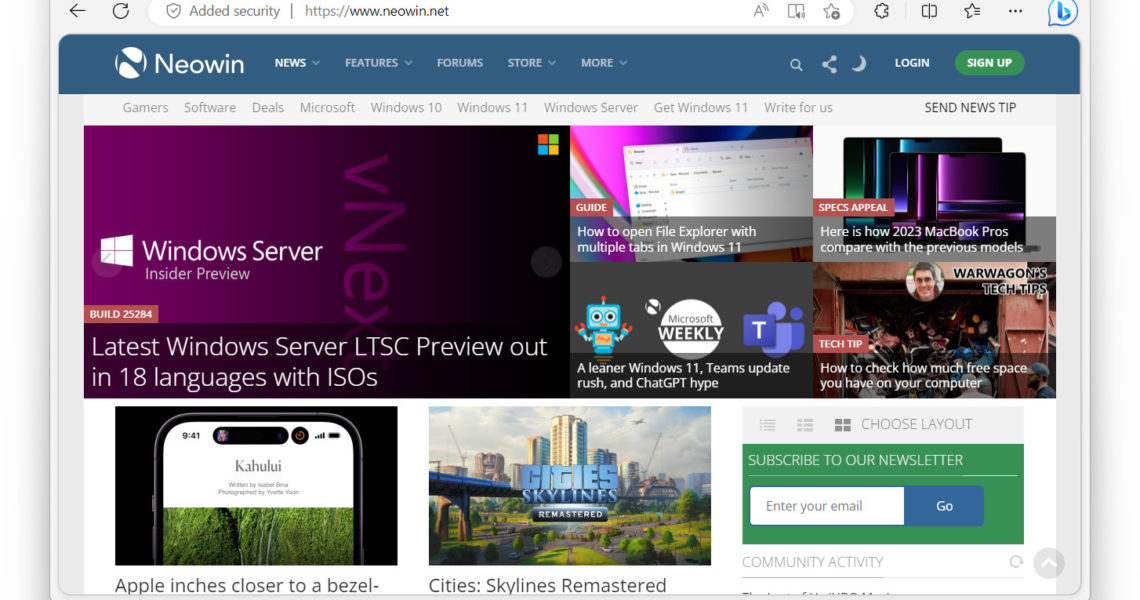
Task: Click the Read aloud icon in address bar
Action: (761, 11)
